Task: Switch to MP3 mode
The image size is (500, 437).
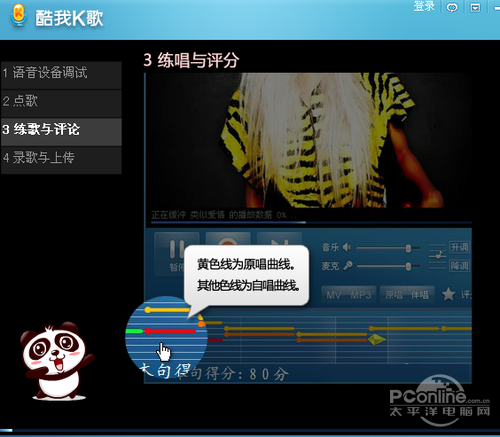Action: coord(361,295)
